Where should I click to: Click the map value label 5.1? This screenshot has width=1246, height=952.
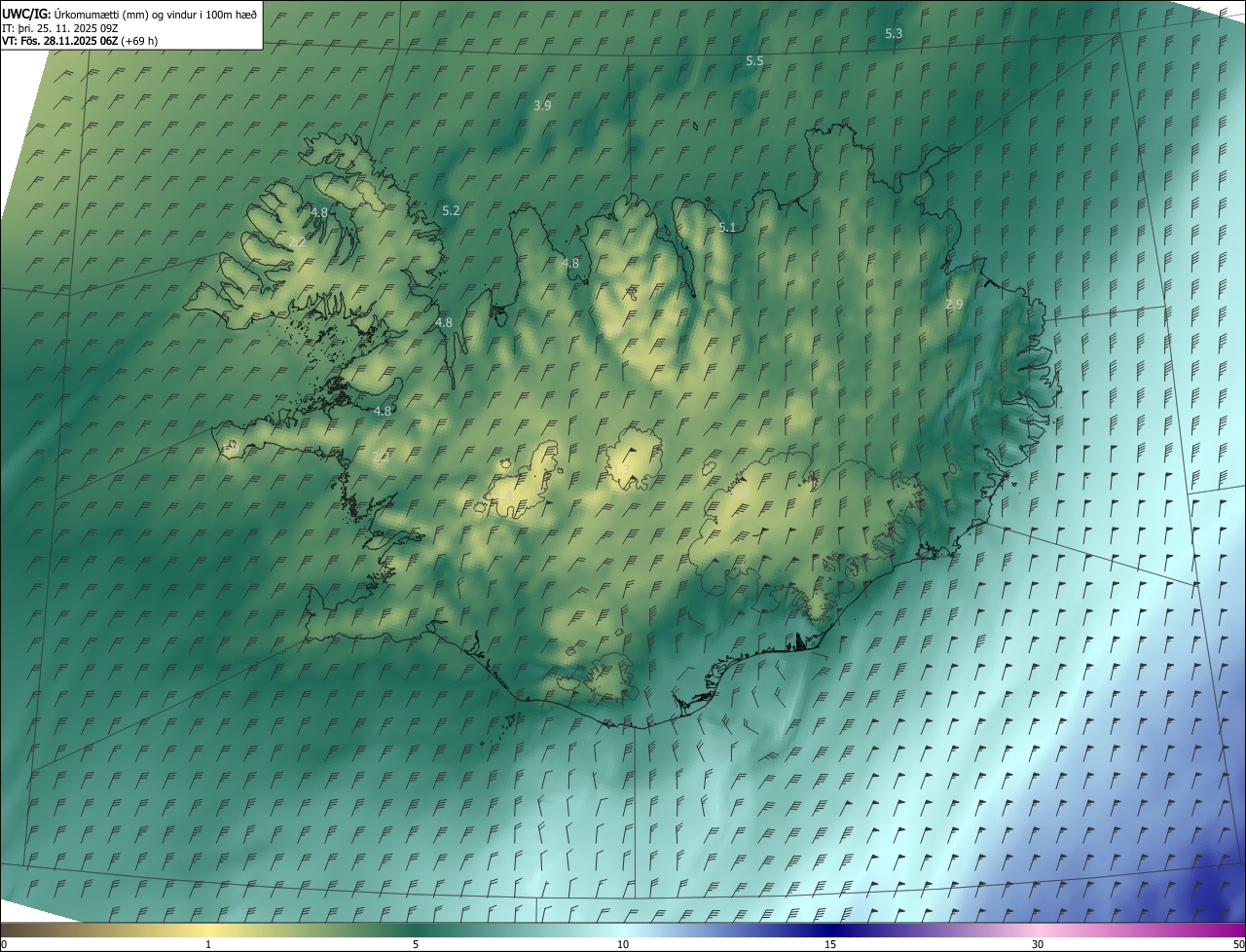coord(727,227)
